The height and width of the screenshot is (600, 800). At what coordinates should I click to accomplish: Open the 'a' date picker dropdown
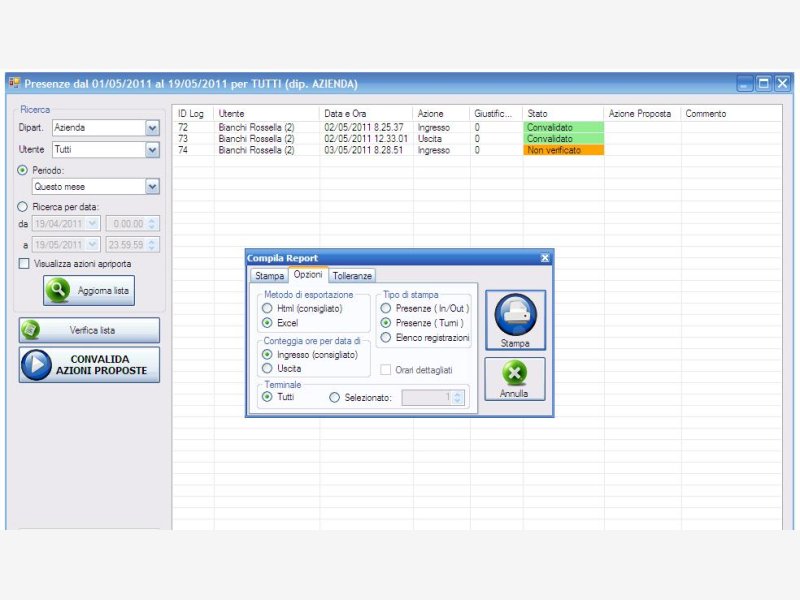[x=92, y=245]
